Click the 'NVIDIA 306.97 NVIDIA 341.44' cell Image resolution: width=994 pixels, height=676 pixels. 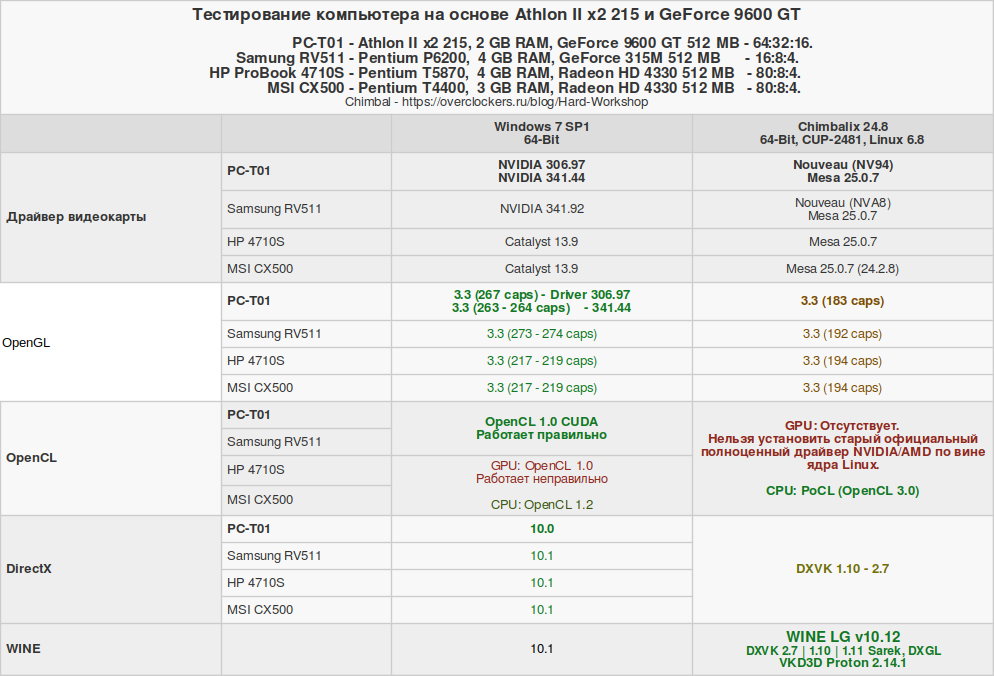click(x=541, y=171)
